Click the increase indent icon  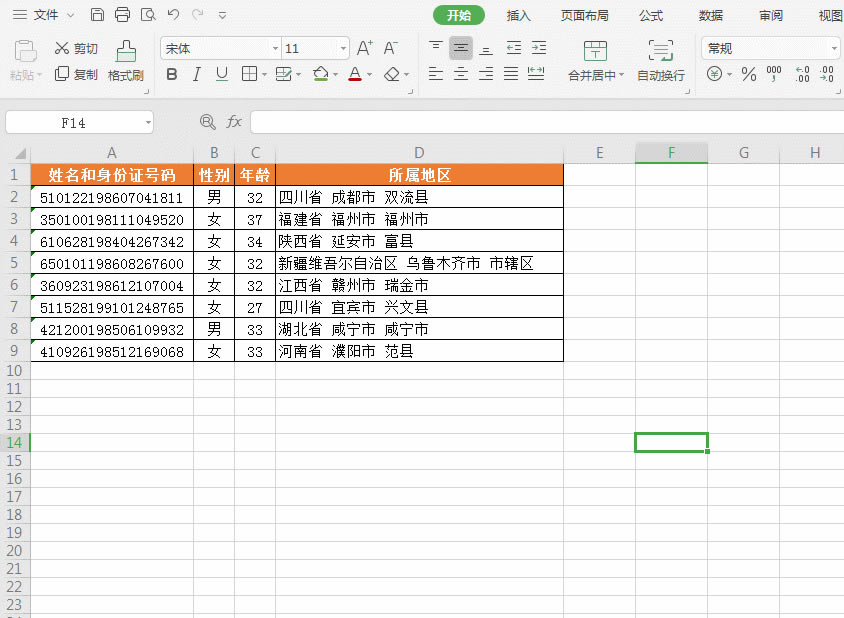pyautogui.click(x=539, y=48)
